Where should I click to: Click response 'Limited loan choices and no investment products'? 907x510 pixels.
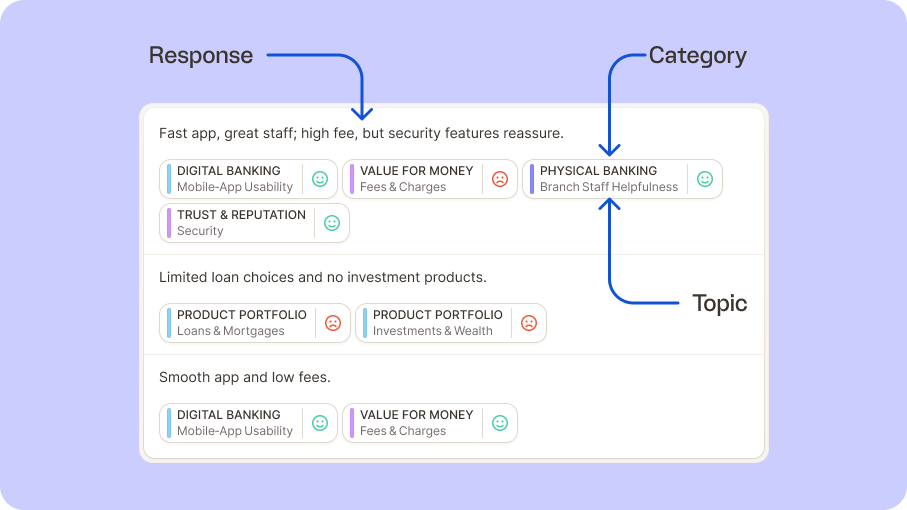pyautogui.click(x=323, y=278)
